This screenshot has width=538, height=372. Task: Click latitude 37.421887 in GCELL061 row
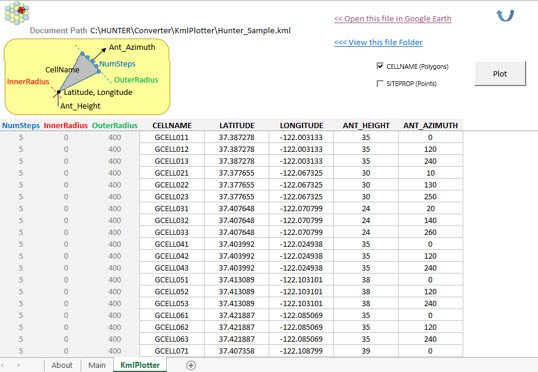[237, 315]
